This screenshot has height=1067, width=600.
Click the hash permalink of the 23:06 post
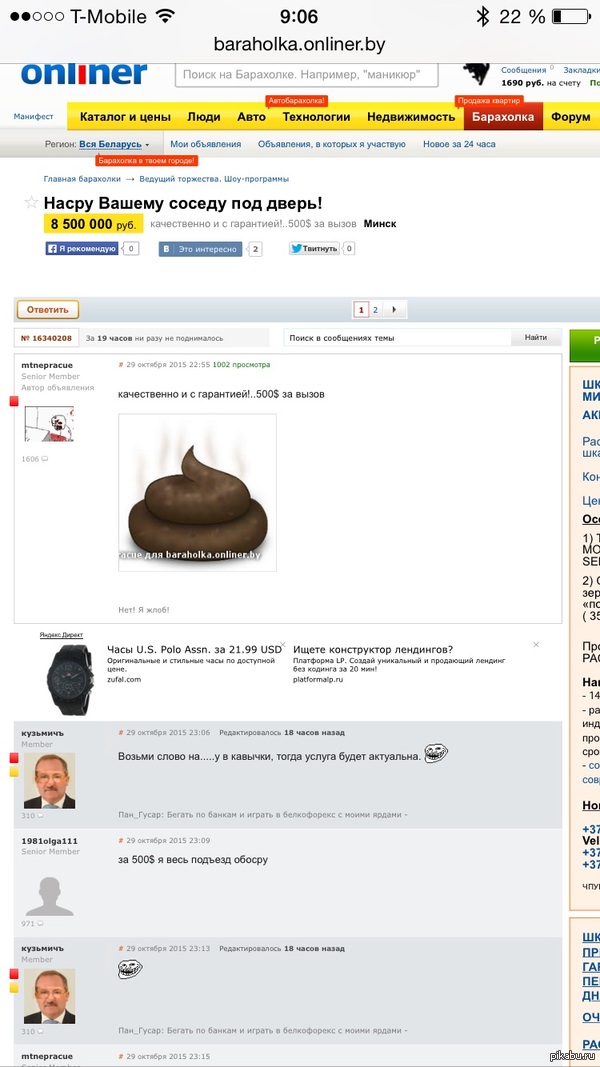click(x=120, y=732)
